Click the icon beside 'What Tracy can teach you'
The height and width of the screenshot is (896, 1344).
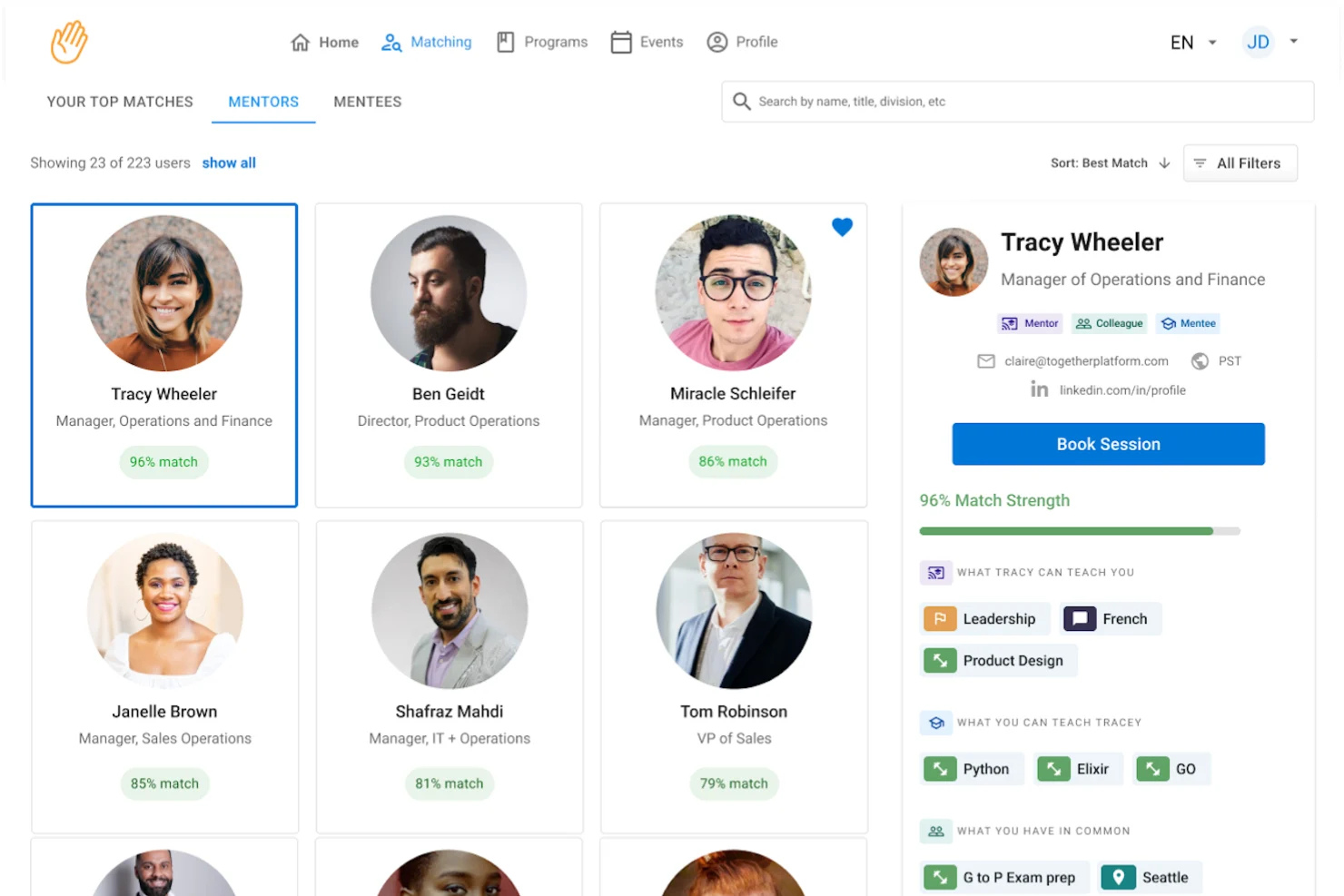936,573
